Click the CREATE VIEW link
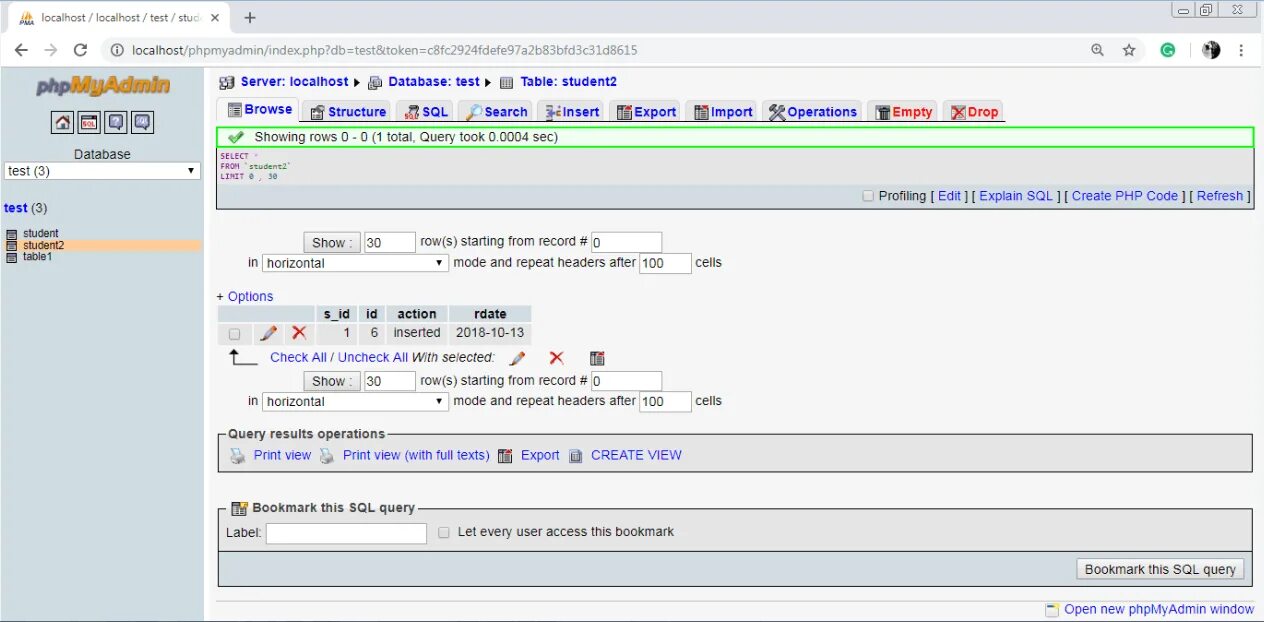The image size is (1264, 622). 636,455
